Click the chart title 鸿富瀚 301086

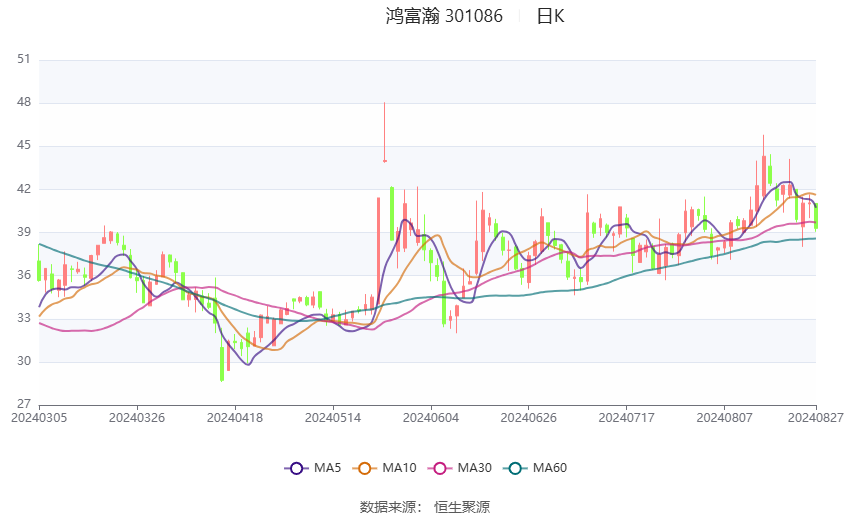coord(444,16)
